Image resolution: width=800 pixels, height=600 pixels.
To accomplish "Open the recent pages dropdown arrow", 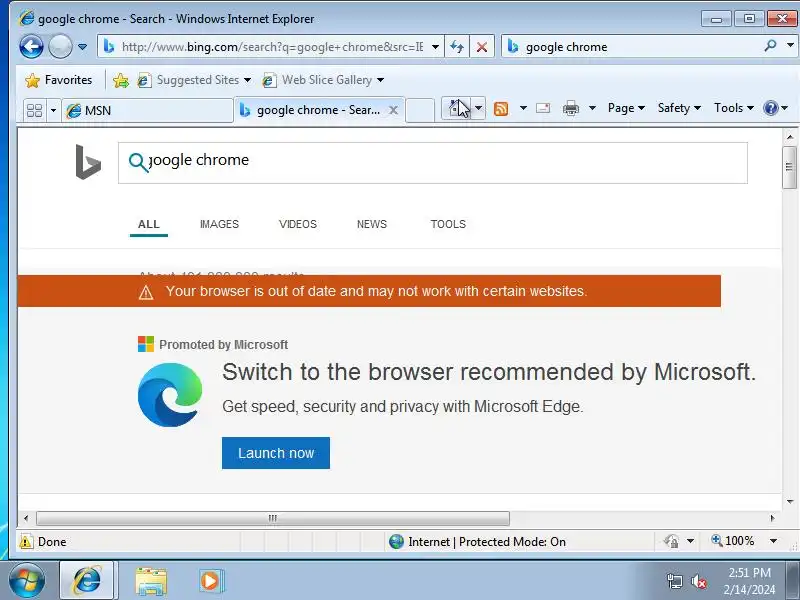I will point(82,47).
